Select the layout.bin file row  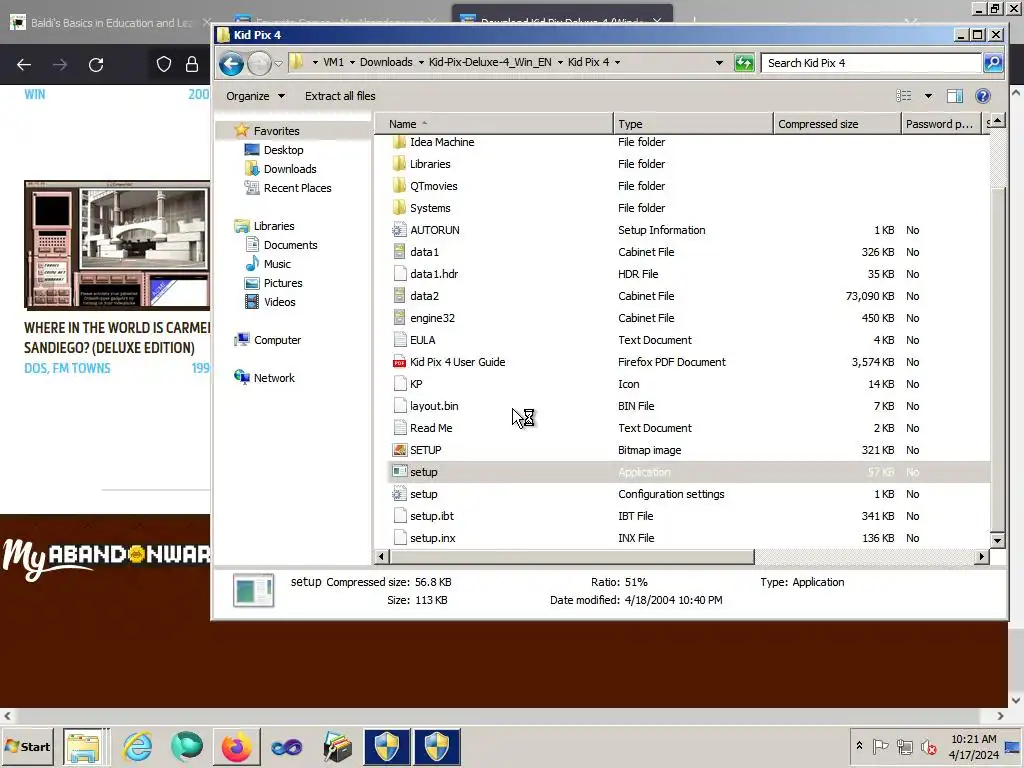pos(689,406)
